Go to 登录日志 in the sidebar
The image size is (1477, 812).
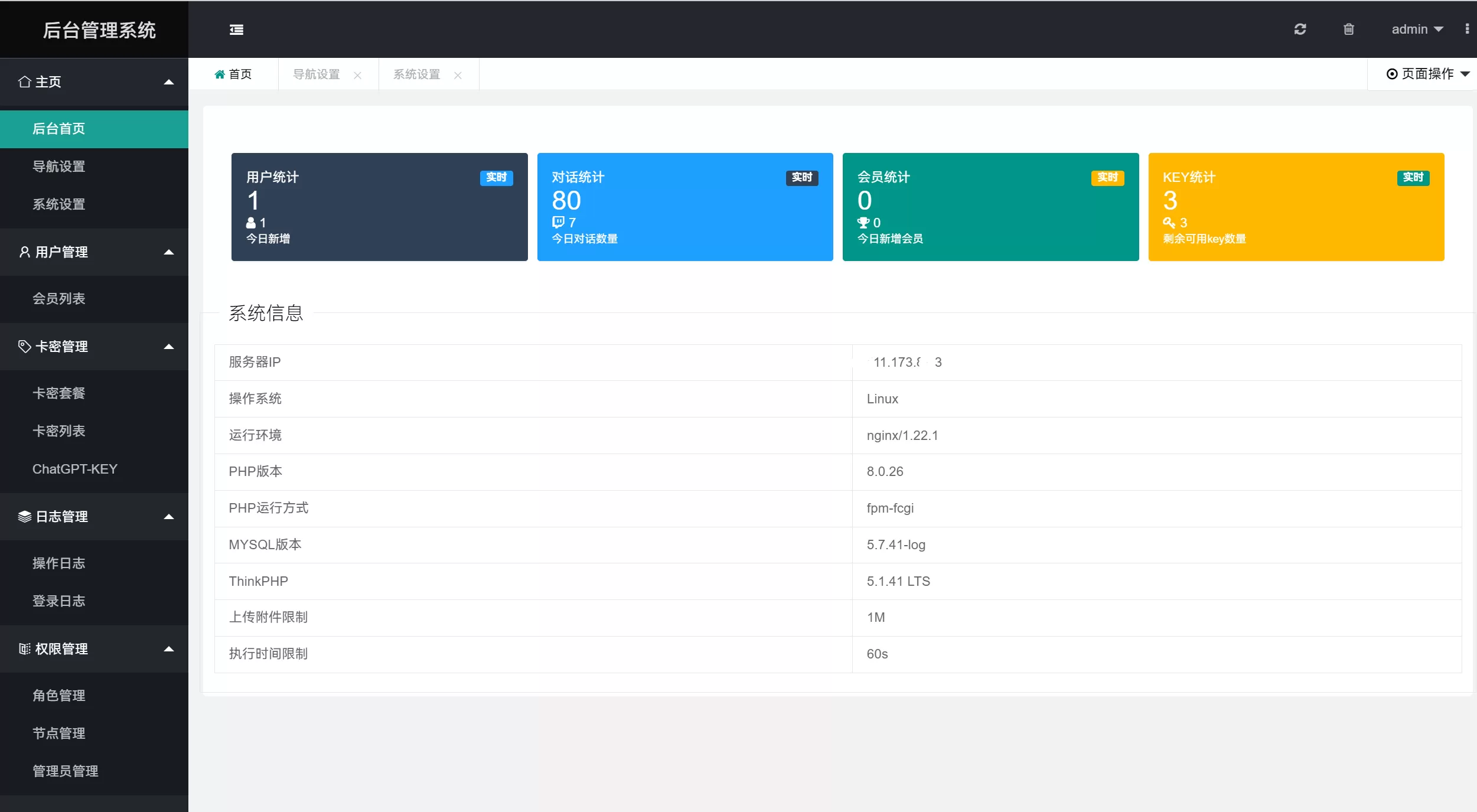pos(59,601)
